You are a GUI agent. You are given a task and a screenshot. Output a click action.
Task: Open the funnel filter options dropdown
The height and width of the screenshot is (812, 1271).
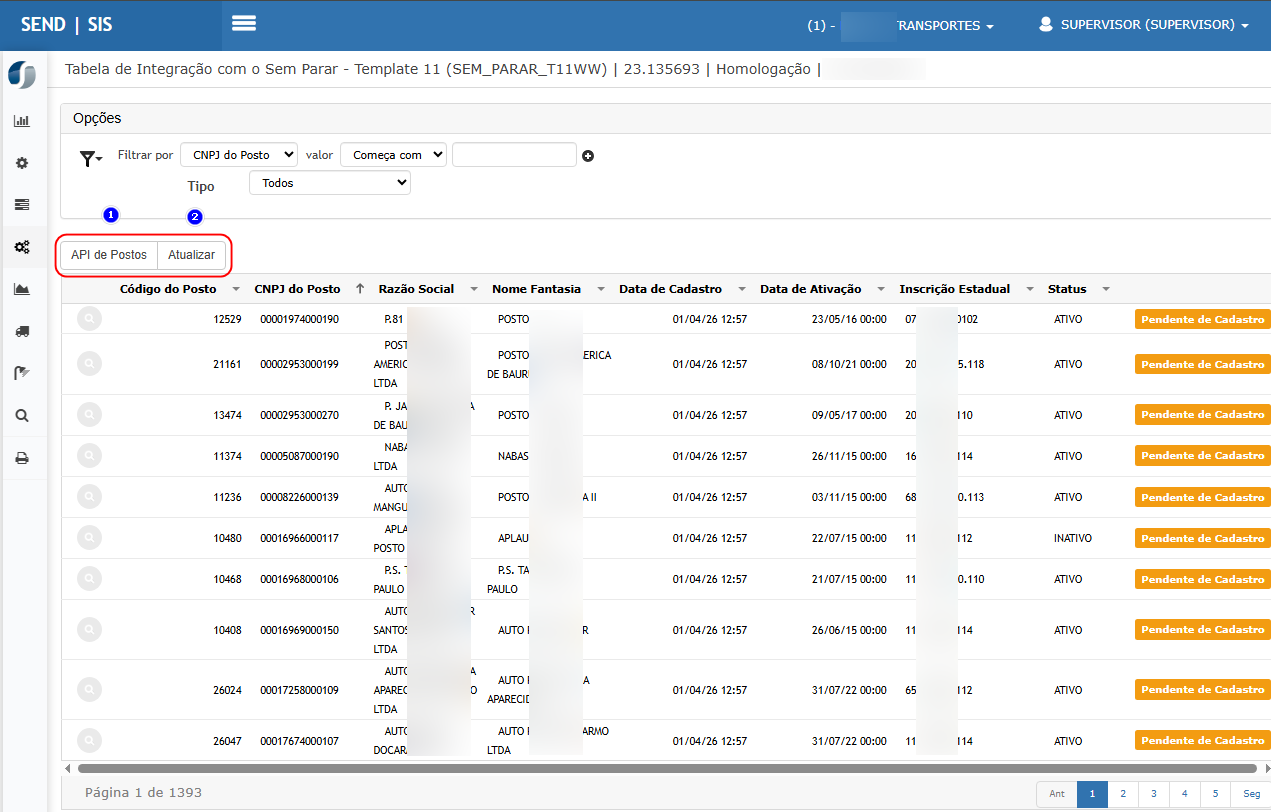pos(91,158)
